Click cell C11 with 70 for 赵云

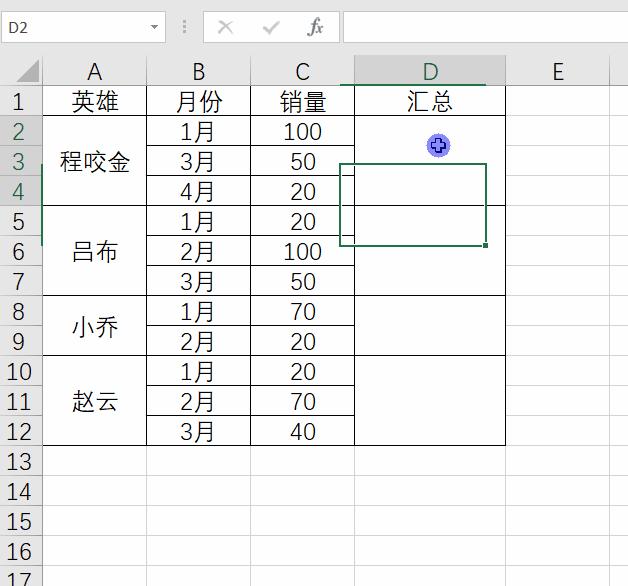(302, 401)
